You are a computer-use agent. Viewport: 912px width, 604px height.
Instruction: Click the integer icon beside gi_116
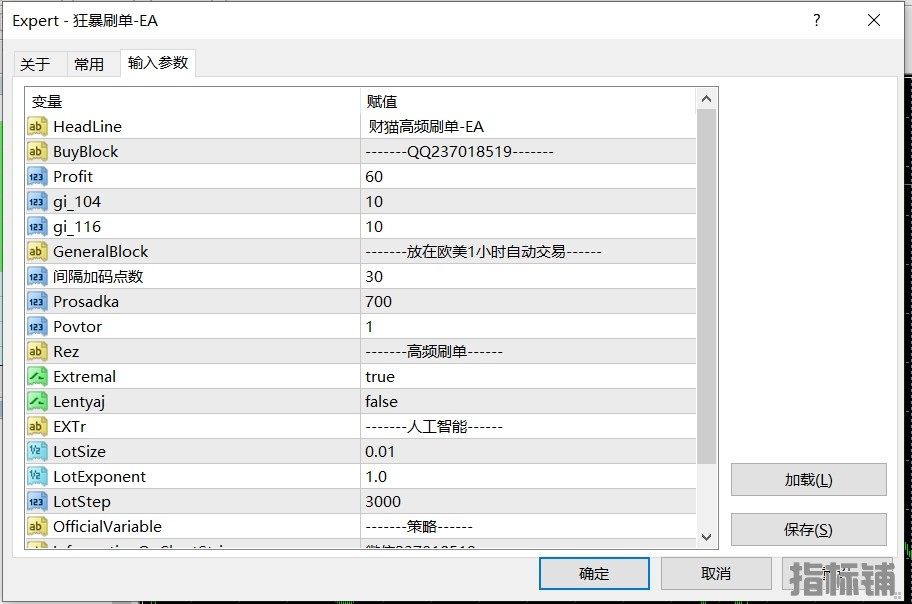click(37, 226)
